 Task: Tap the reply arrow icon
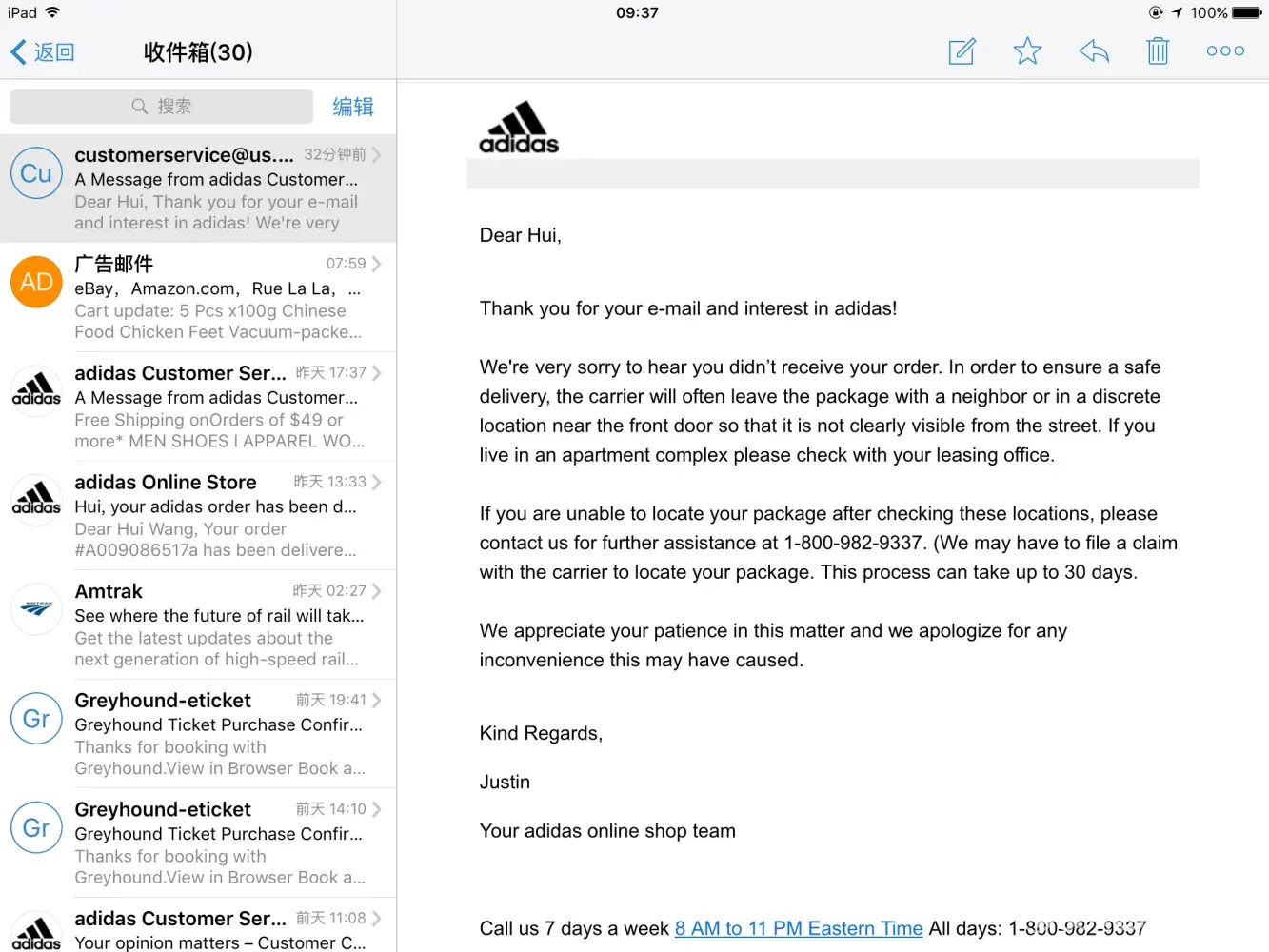1094,51
